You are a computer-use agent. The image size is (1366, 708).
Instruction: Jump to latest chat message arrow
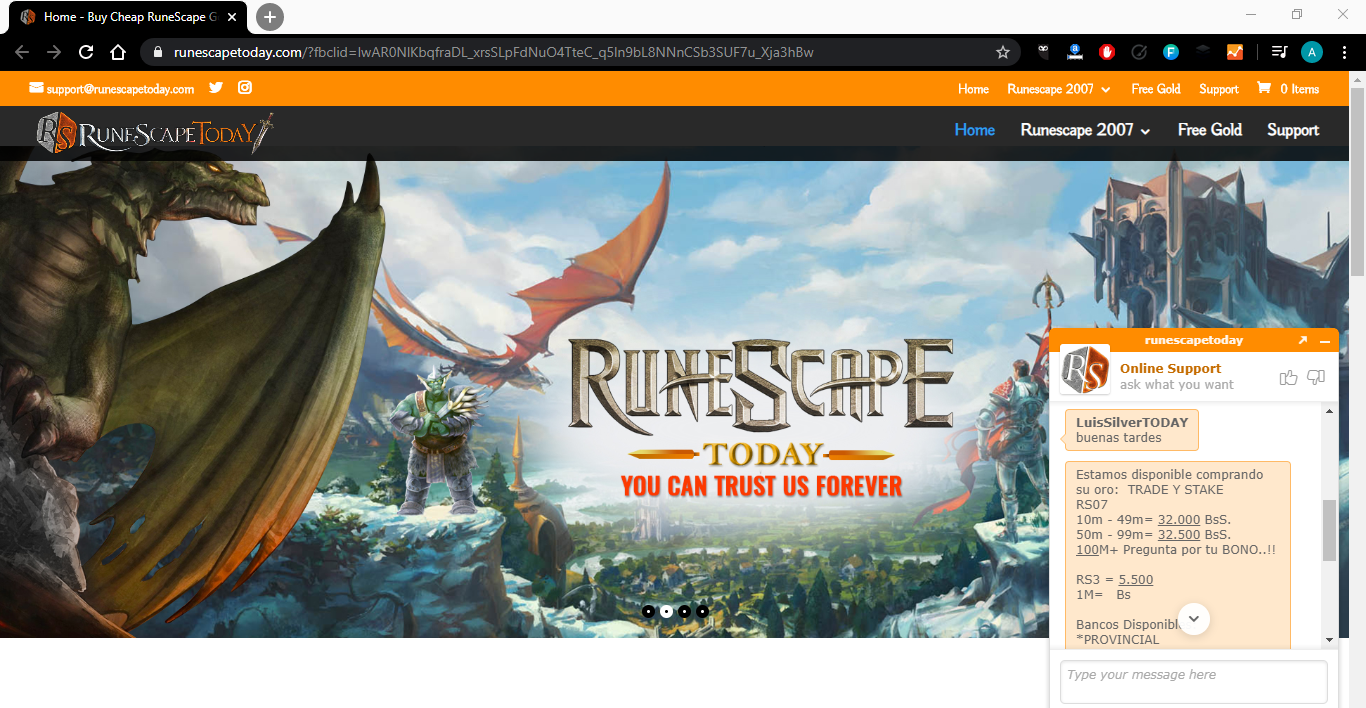[x=1194, y=618]
